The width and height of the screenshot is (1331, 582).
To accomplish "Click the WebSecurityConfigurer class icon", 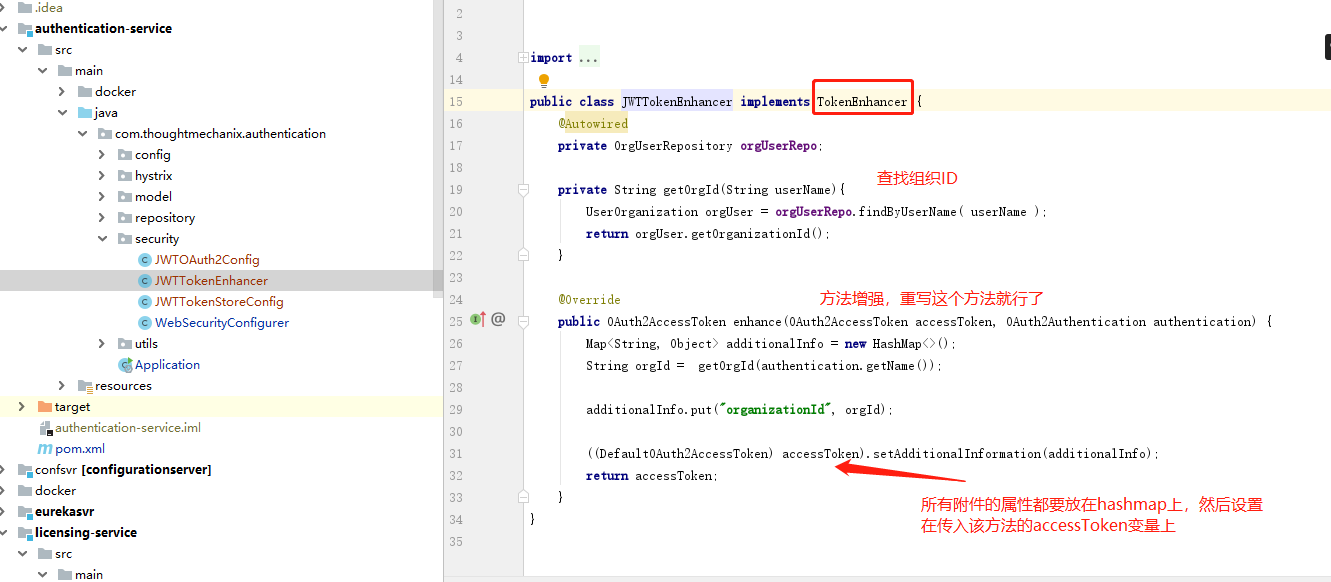I will point(145,323).
